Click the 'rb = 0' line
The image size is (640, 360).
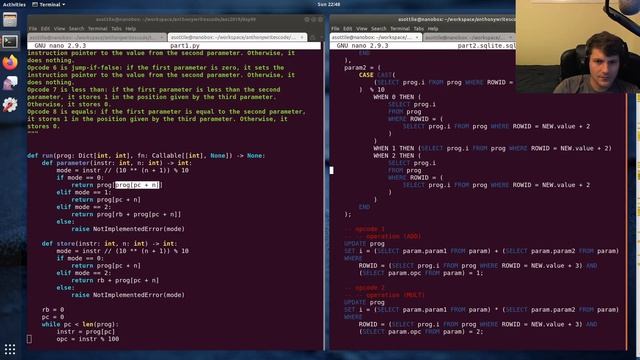point(53,310)
